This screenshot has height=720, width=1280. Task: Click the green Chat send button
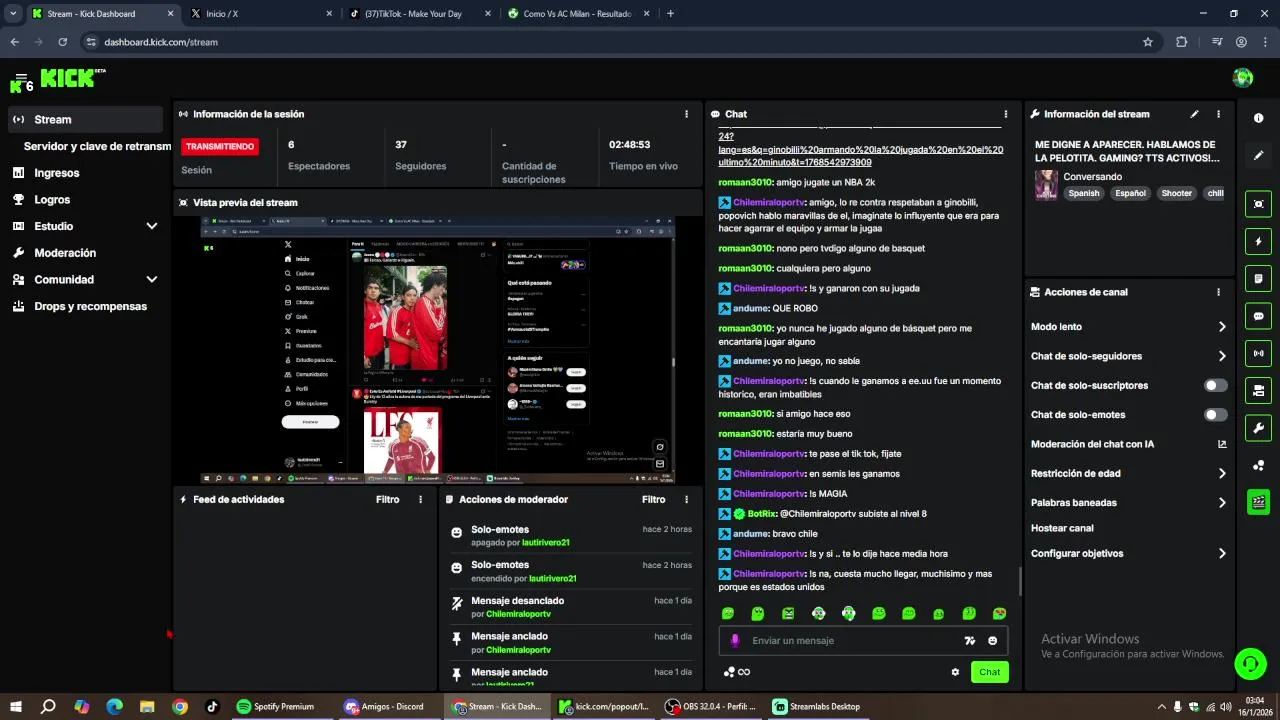[x=989, y=672]
